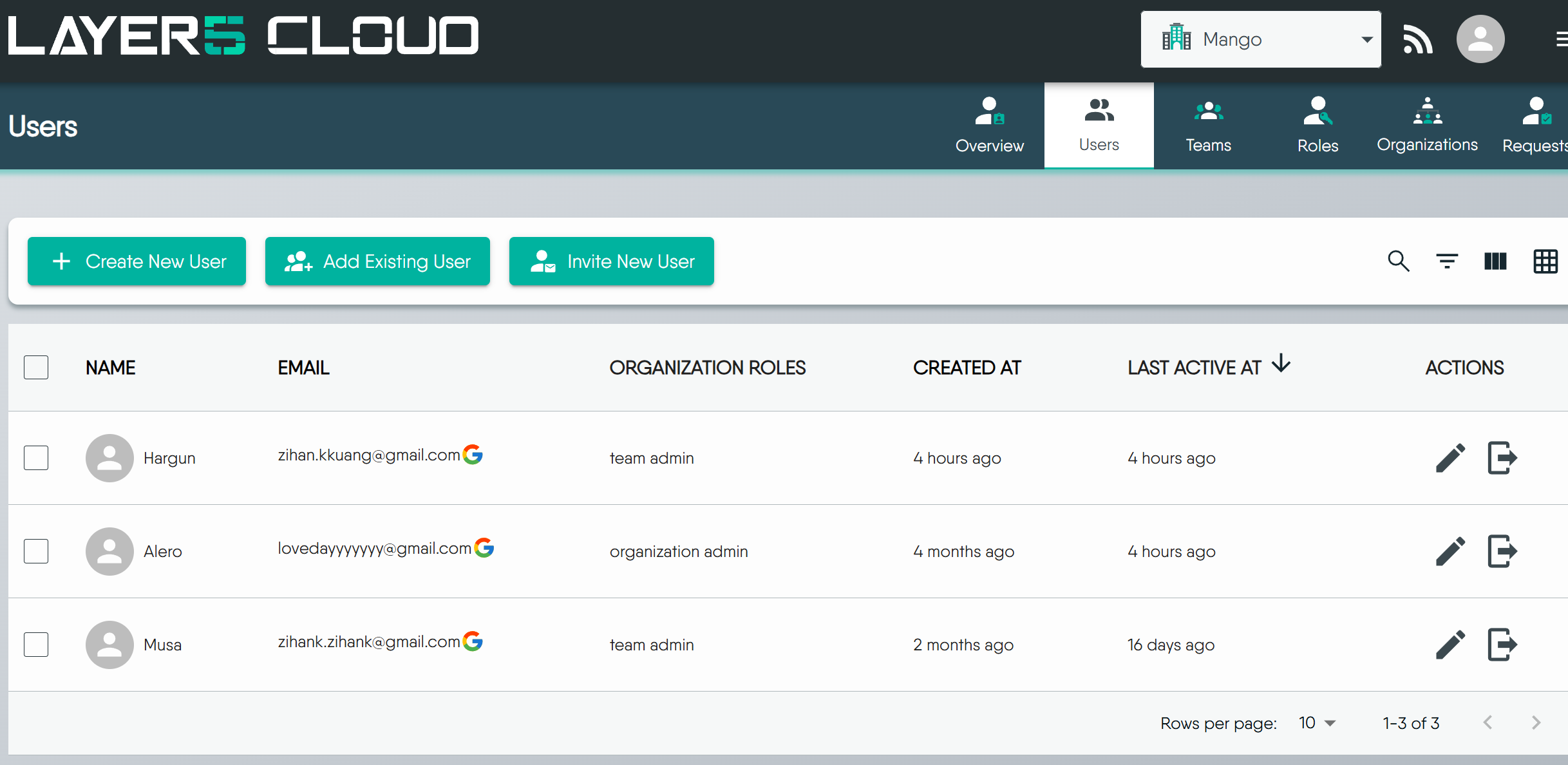The image size is (1568, 765).
Task: Click the filter icon next to search
Action: coord(1446,261)
